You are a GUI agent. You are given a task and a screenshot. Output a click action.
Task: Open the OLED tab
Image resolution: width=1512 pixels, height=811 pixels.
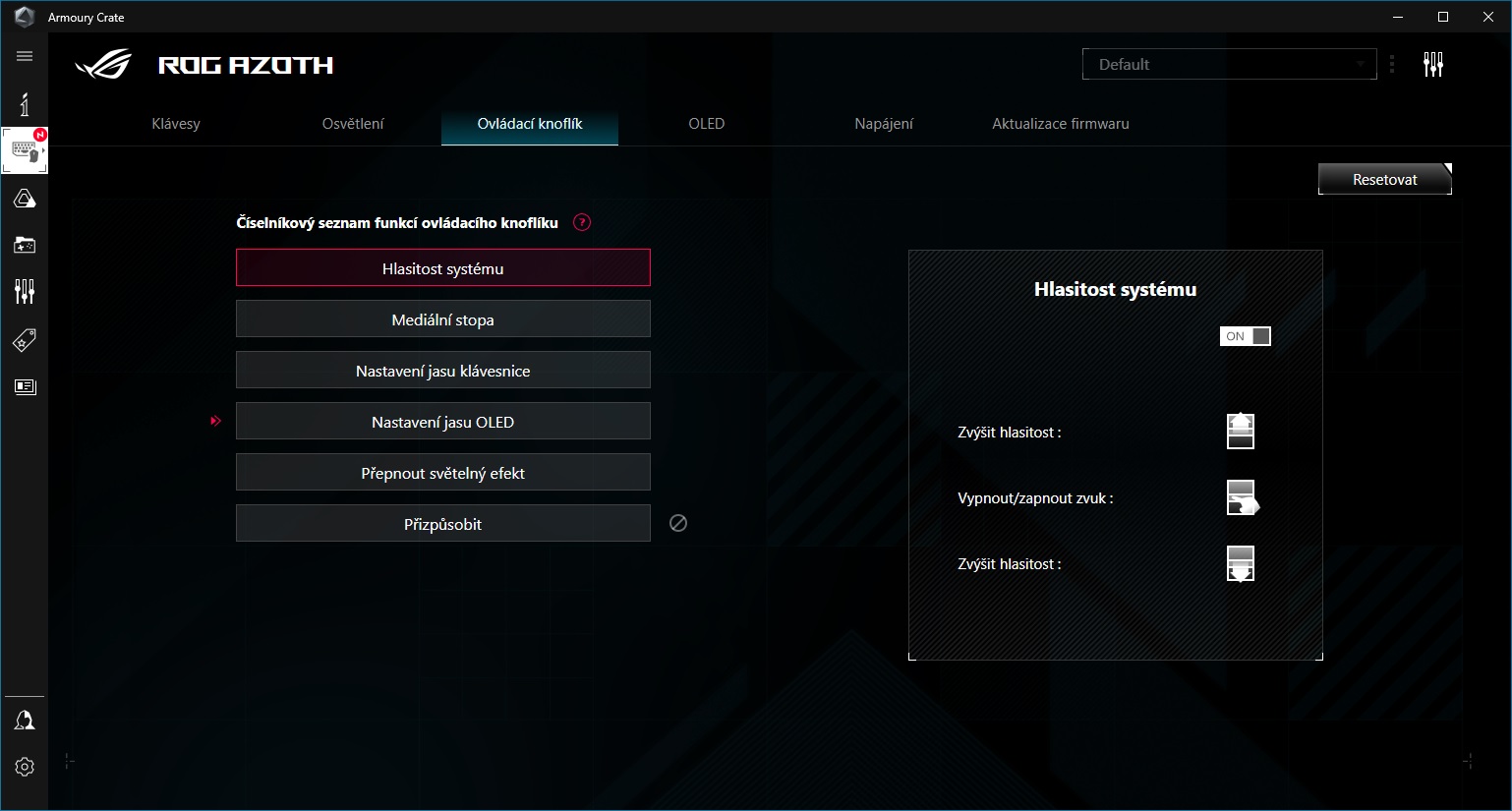pyautogui.click(x=707, y=124)
